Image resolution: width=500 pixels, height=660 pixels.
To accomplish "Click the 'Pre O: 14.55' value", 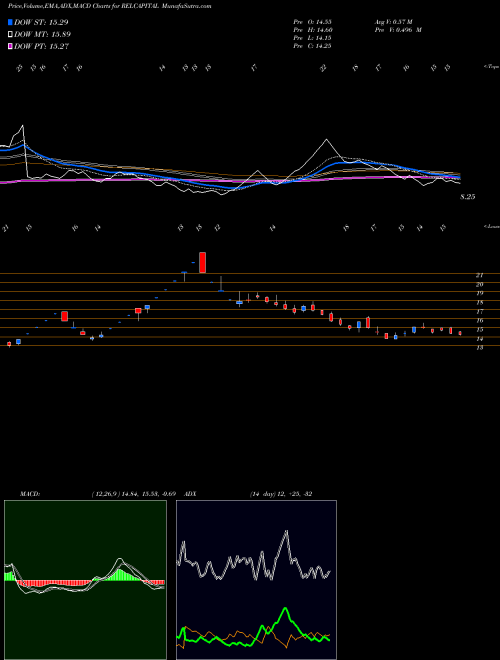I will 312,22.
